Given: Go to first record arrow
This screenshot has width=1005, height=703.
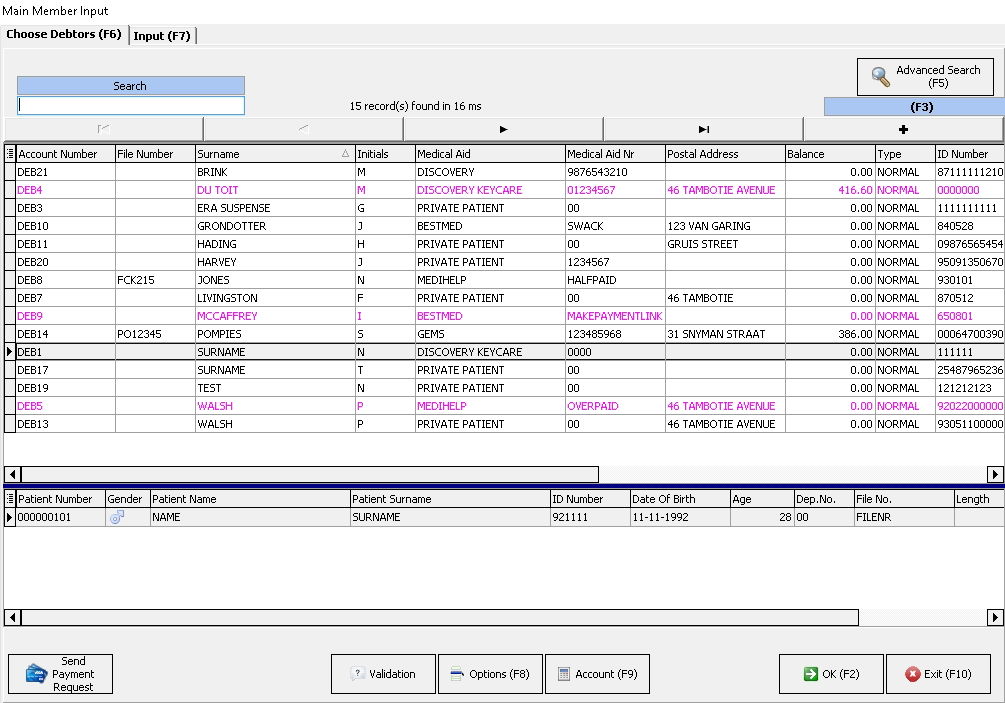Looking at the screenshot, I should click(104, 129).
